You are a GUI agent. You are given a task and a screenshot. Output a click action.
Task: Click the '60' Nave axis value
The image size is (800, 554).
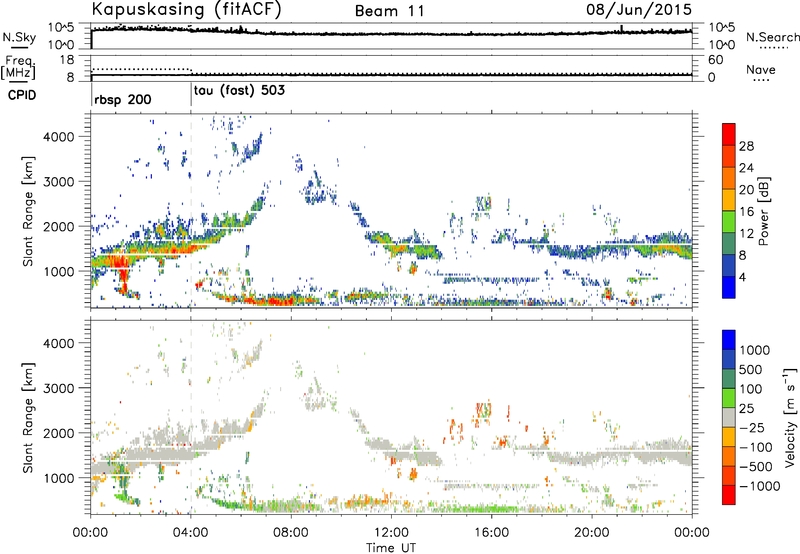(x=715, y=60)
